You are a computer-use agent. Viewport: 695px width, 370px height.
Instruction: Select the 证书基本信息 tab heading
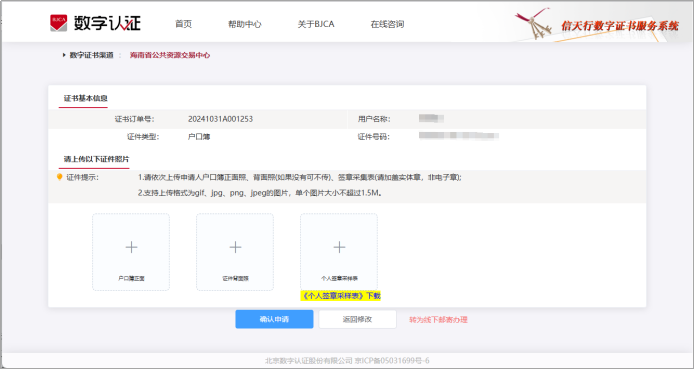click(86, 98)
